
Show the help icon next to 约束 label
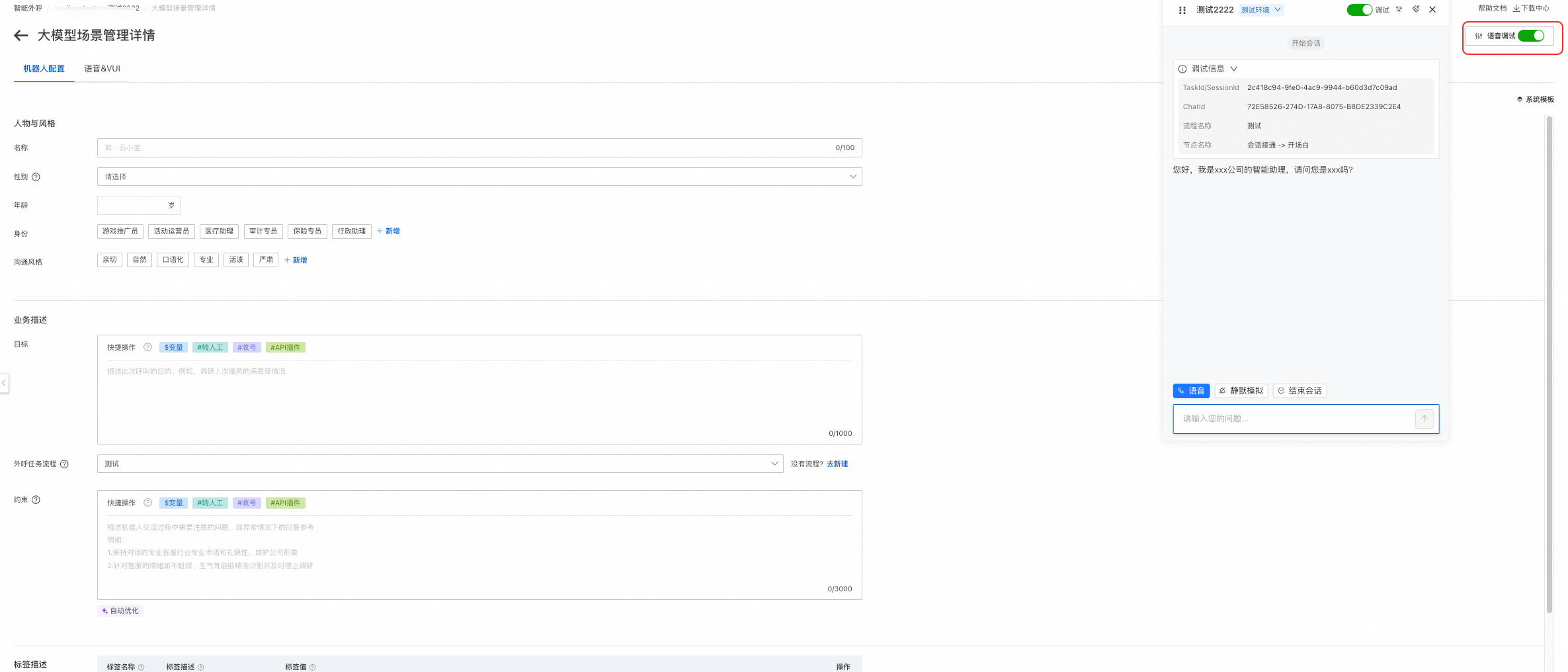pos(36,499)
